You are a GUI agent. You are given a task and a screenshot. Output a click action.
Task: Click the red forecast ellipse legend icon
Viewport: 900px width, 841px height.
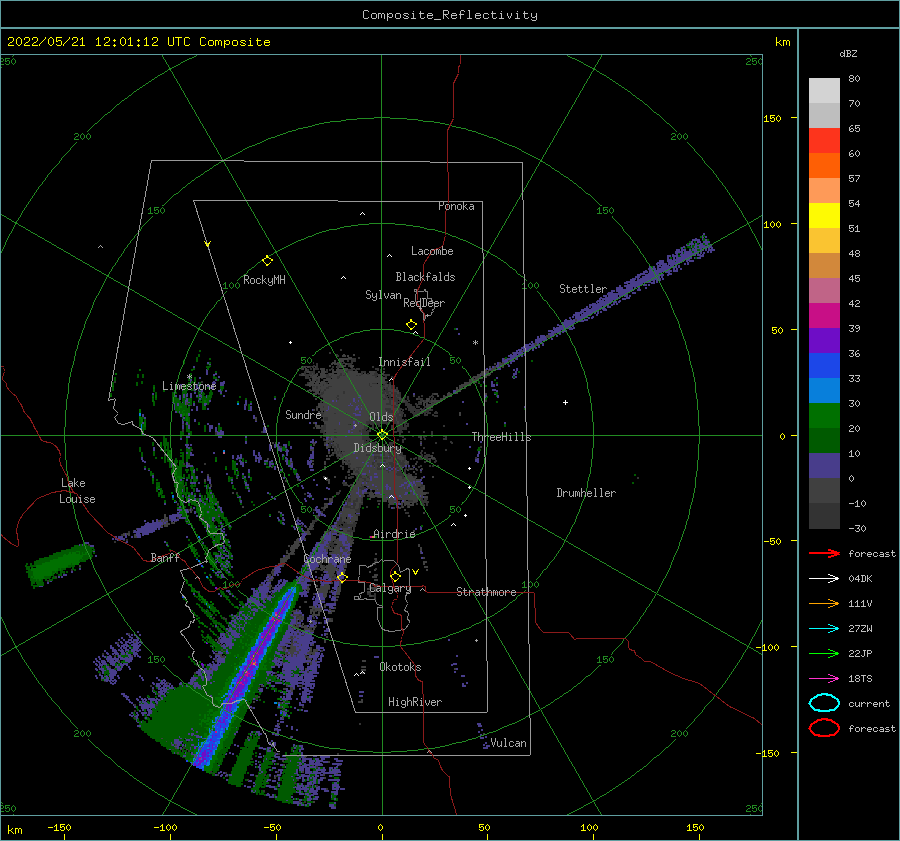point(824,728)
